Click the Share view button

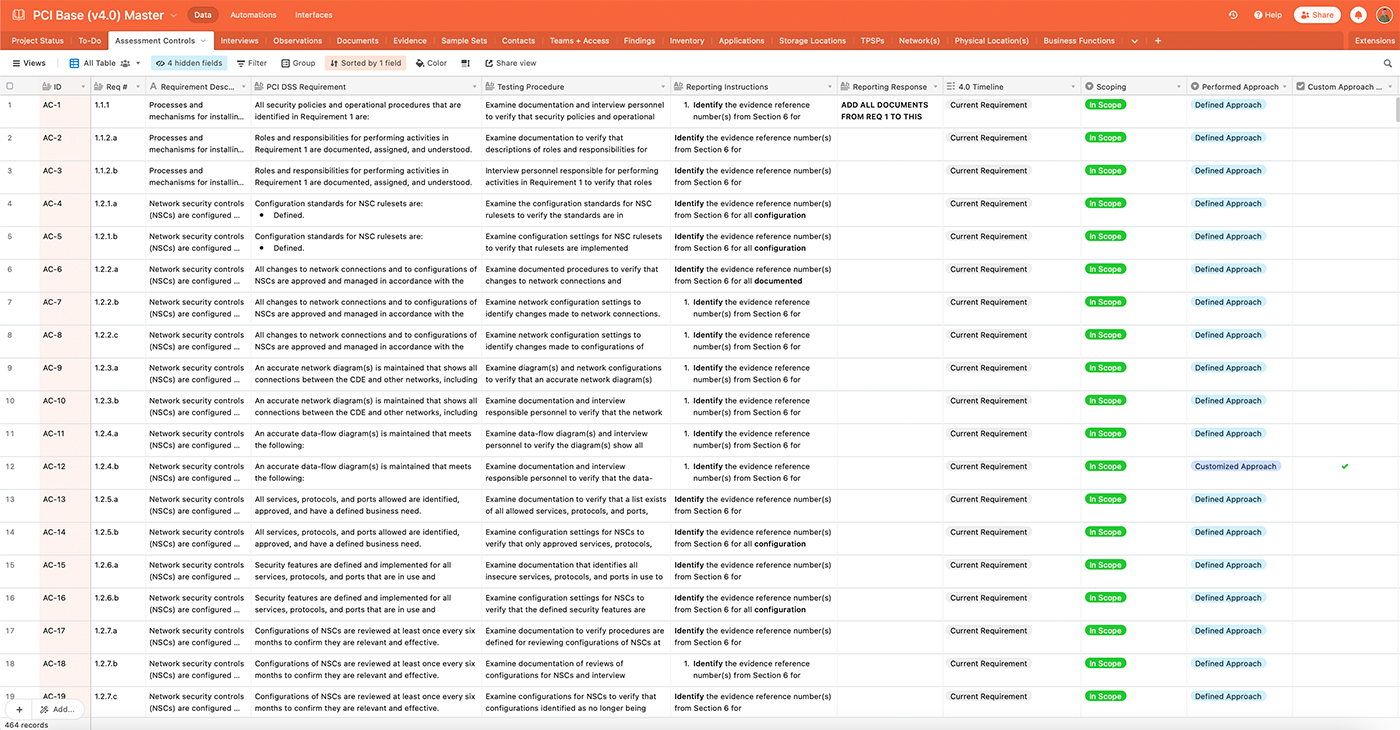pyautogui.click(x=509, y=63)
